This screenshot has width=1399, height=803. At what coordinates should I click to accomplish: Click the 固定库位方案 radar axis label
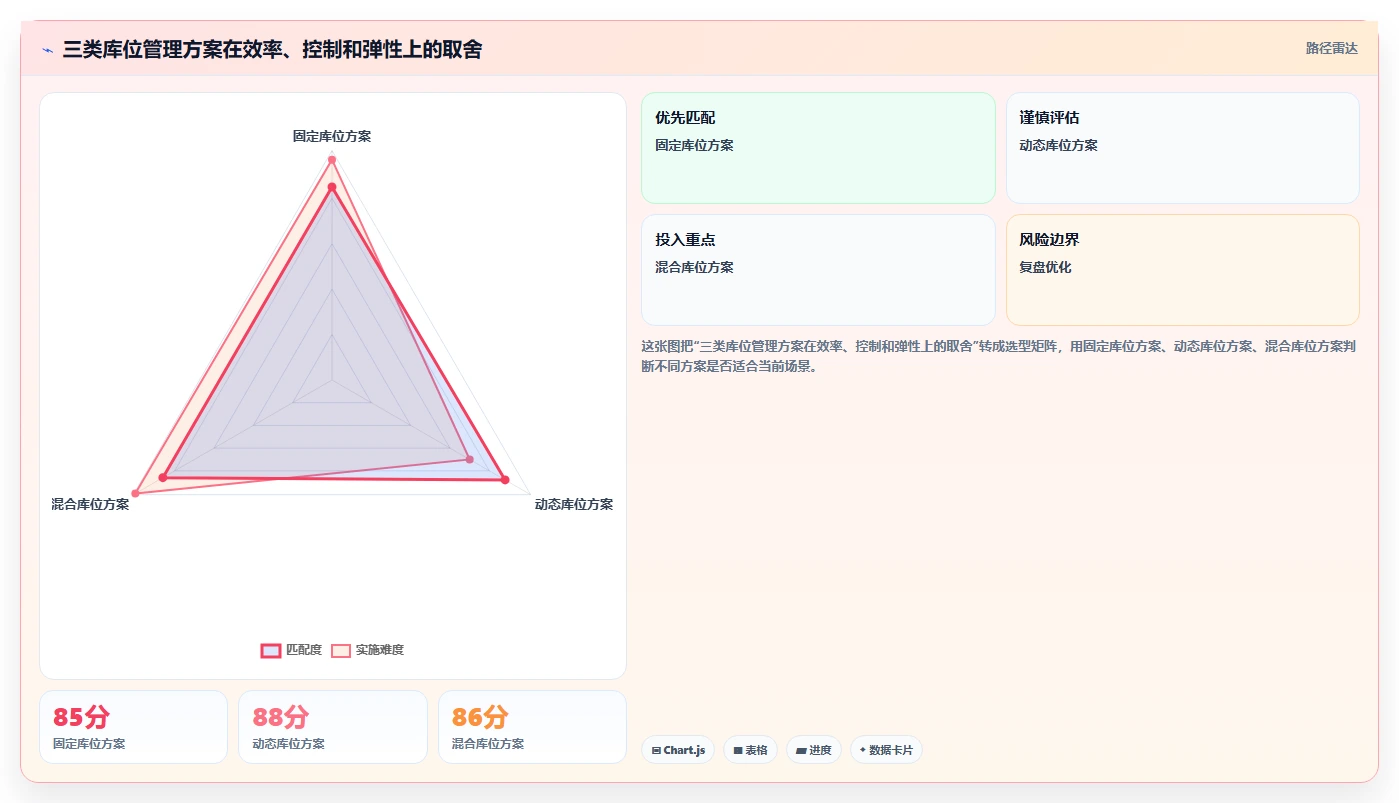(332, 136)
